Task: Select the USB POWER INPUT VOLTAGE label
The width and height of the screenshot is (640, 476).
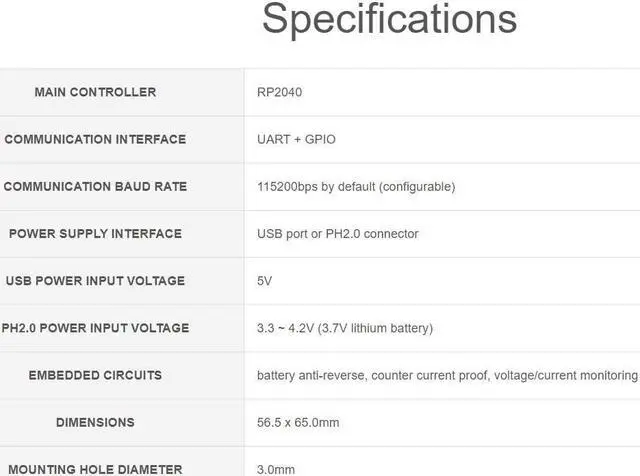Action: tap(95, 280)
